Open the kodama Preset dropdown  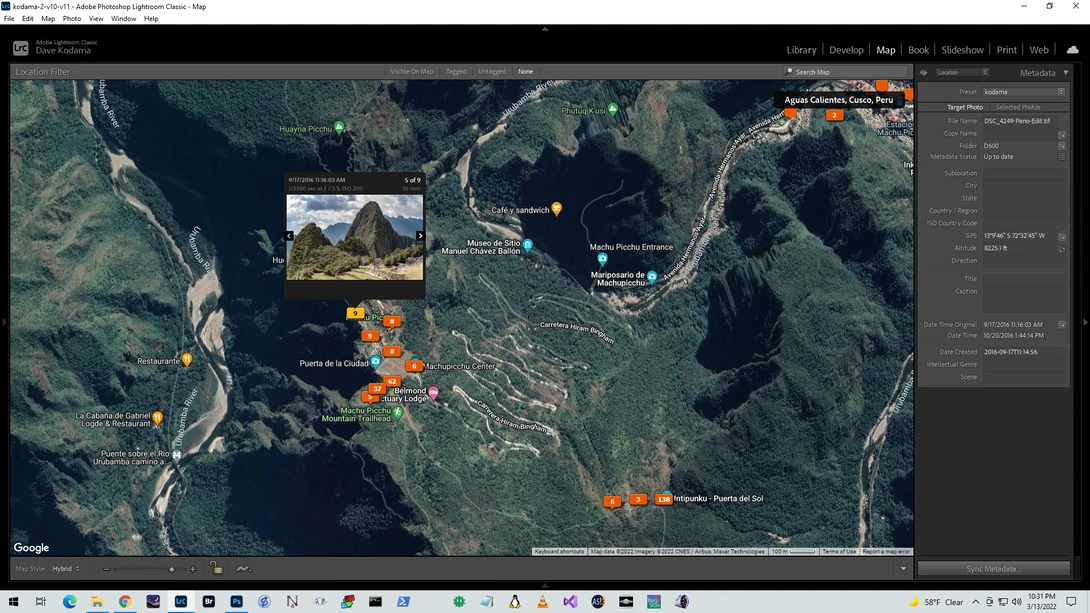tap(1023, 92)
